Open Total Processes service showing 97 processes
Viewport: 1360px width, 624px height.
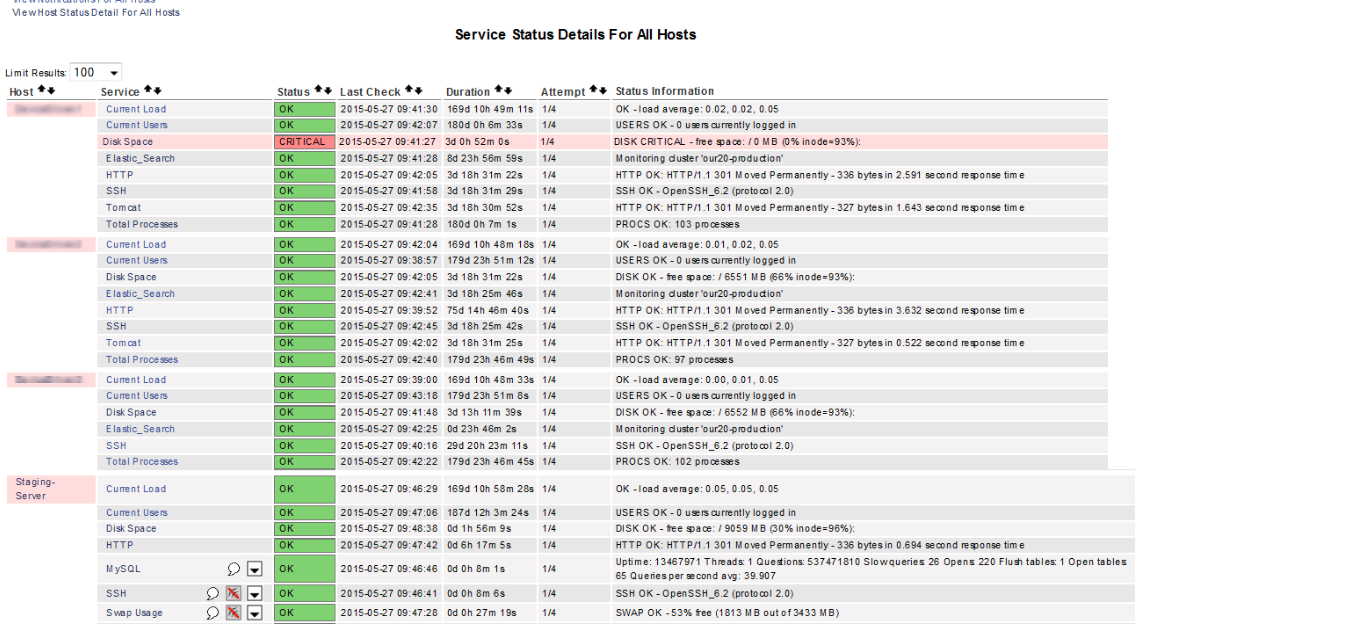pyautogui.click(x=142, y=359)
